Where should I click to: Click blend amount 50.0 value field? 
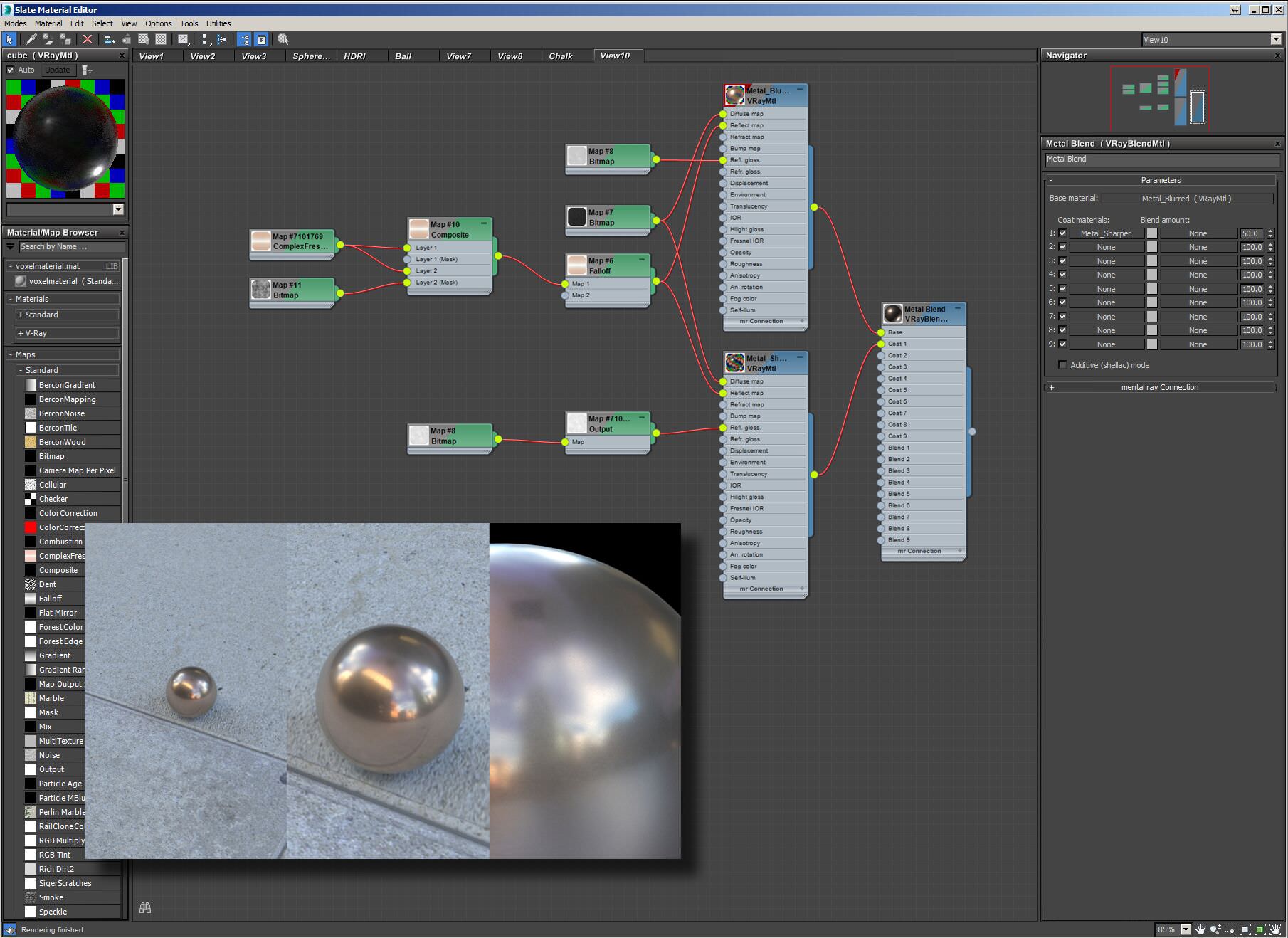pyautogui.click(x=1252, y=233)
